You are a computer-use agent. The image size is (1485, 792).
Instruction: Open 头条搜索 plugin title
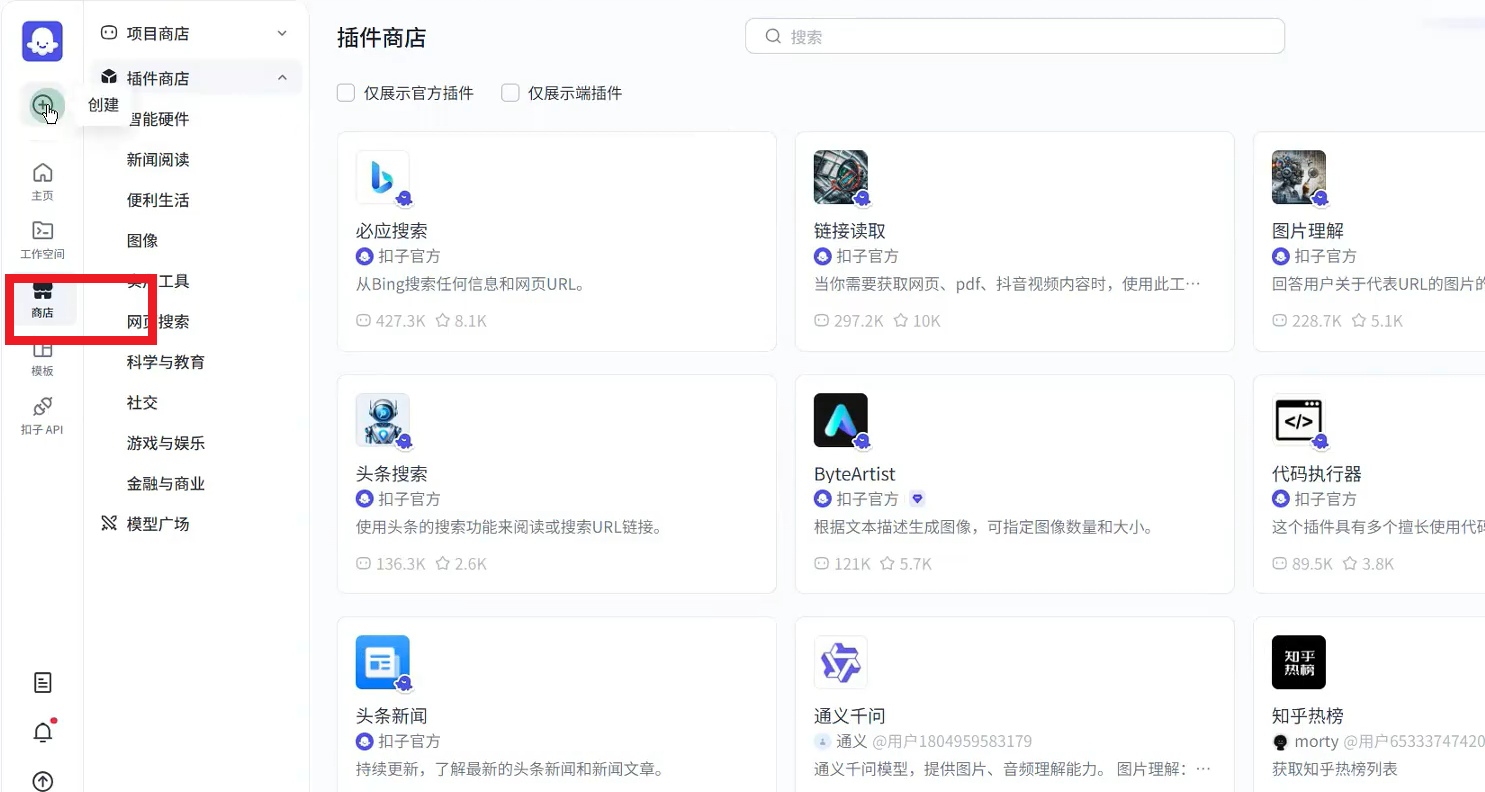tap(392, 474)
